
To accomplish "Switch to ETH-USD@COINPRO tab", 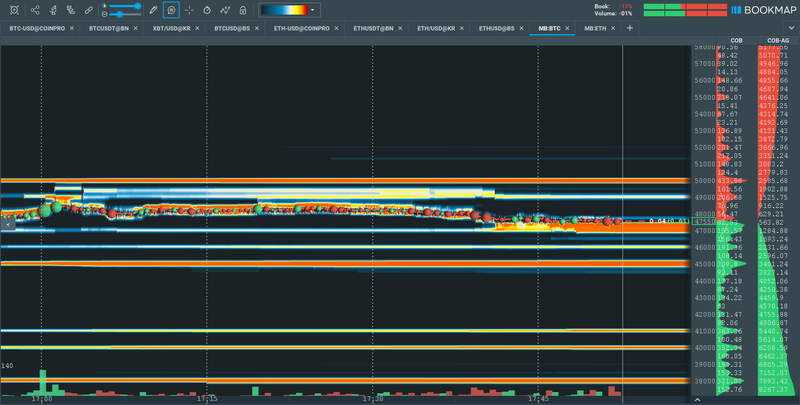I will coord(302,29).
